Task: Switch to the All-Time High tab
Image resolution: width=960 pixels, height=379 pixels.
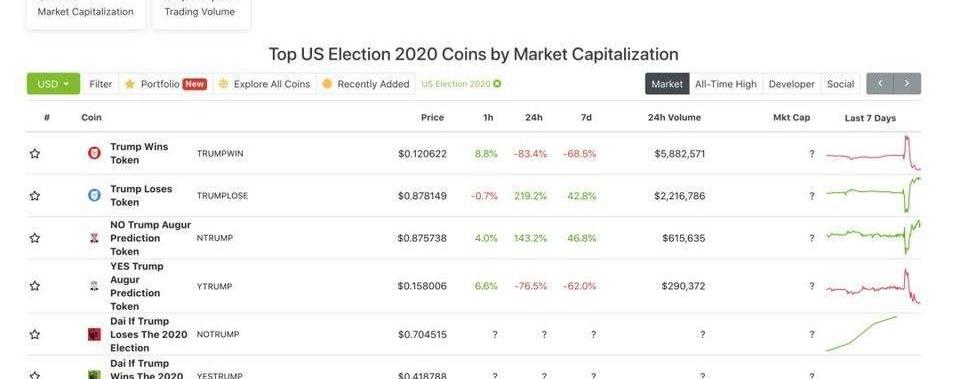Action: [726, 84]
